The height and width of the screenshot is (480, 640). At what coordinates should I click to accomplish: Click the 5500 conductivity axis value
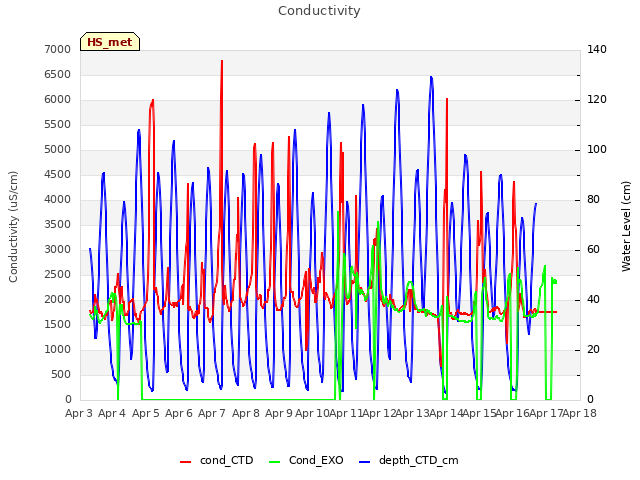[58, 124]
